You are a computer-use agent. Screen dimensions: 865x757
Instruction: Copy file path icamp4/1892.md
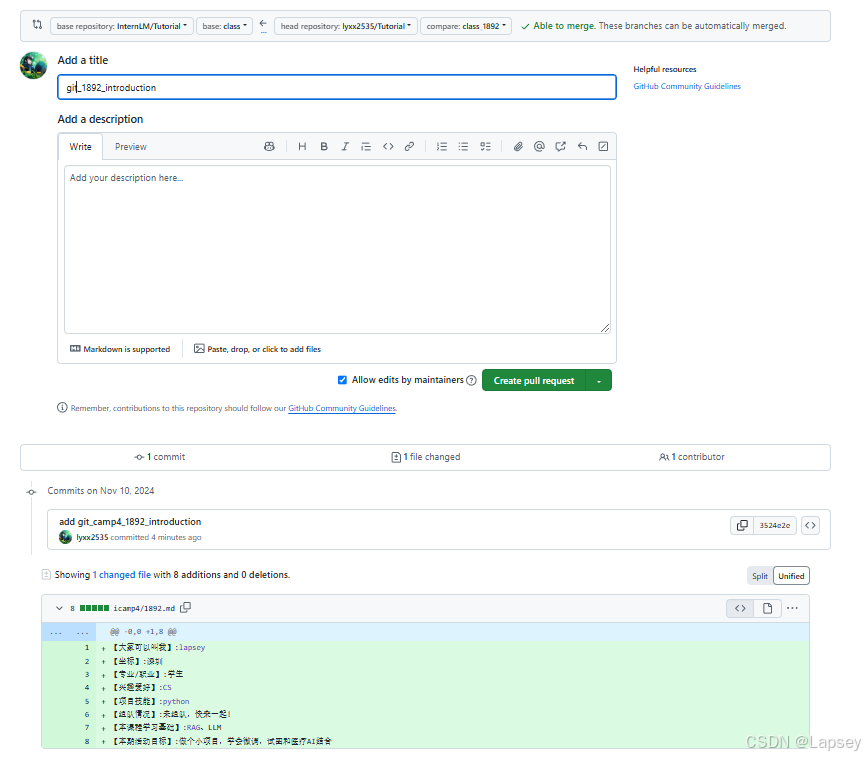(186, 608)
